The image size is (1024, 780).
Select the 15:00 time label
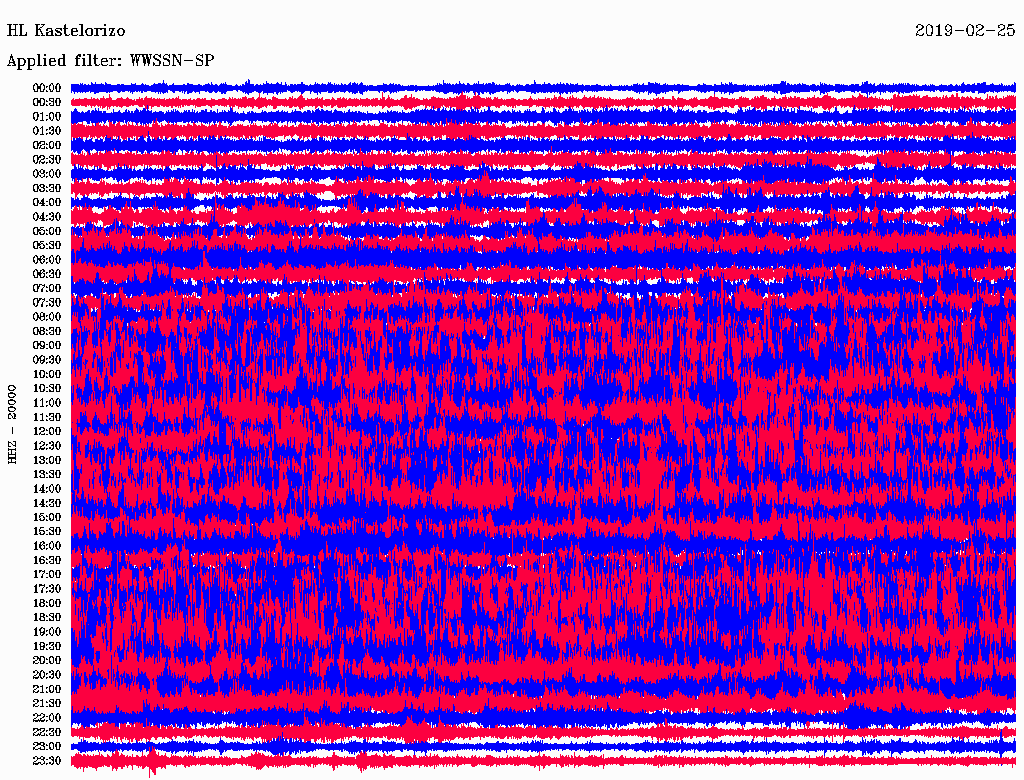(x=47, y=517)
